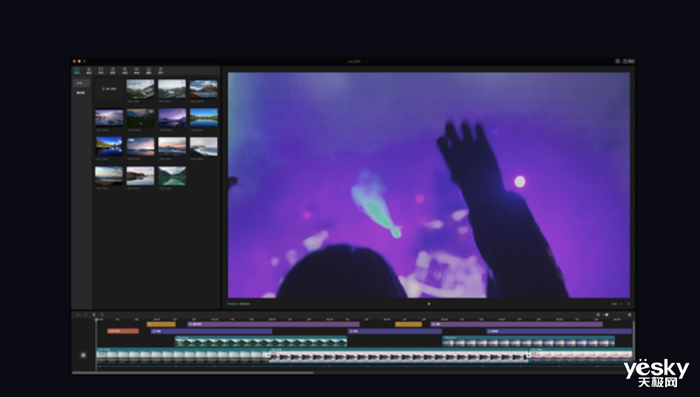
Task: Open the Adjustment tab icon at toolbar end
Action: pos(161,71)
